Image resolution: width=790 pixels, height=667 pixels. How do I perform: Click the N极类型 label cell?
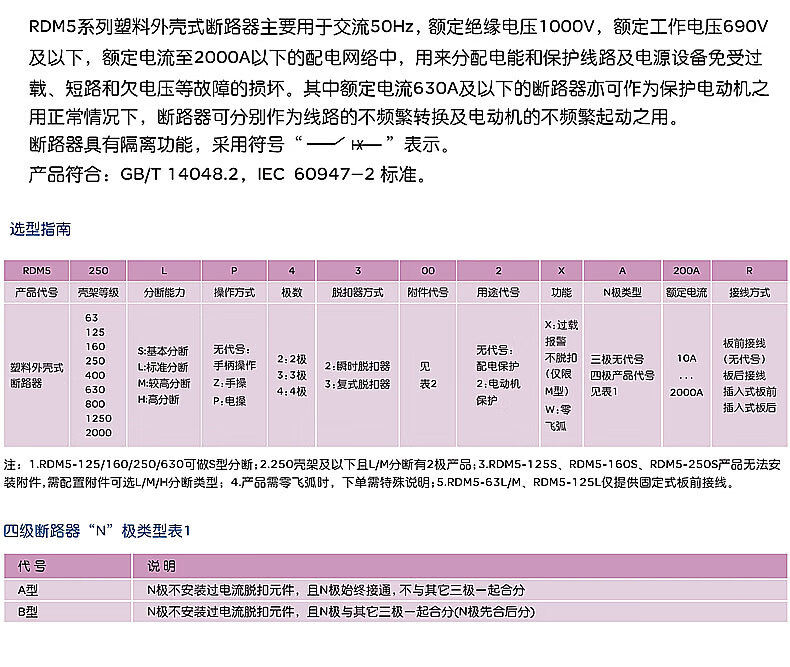click(622, 293)
